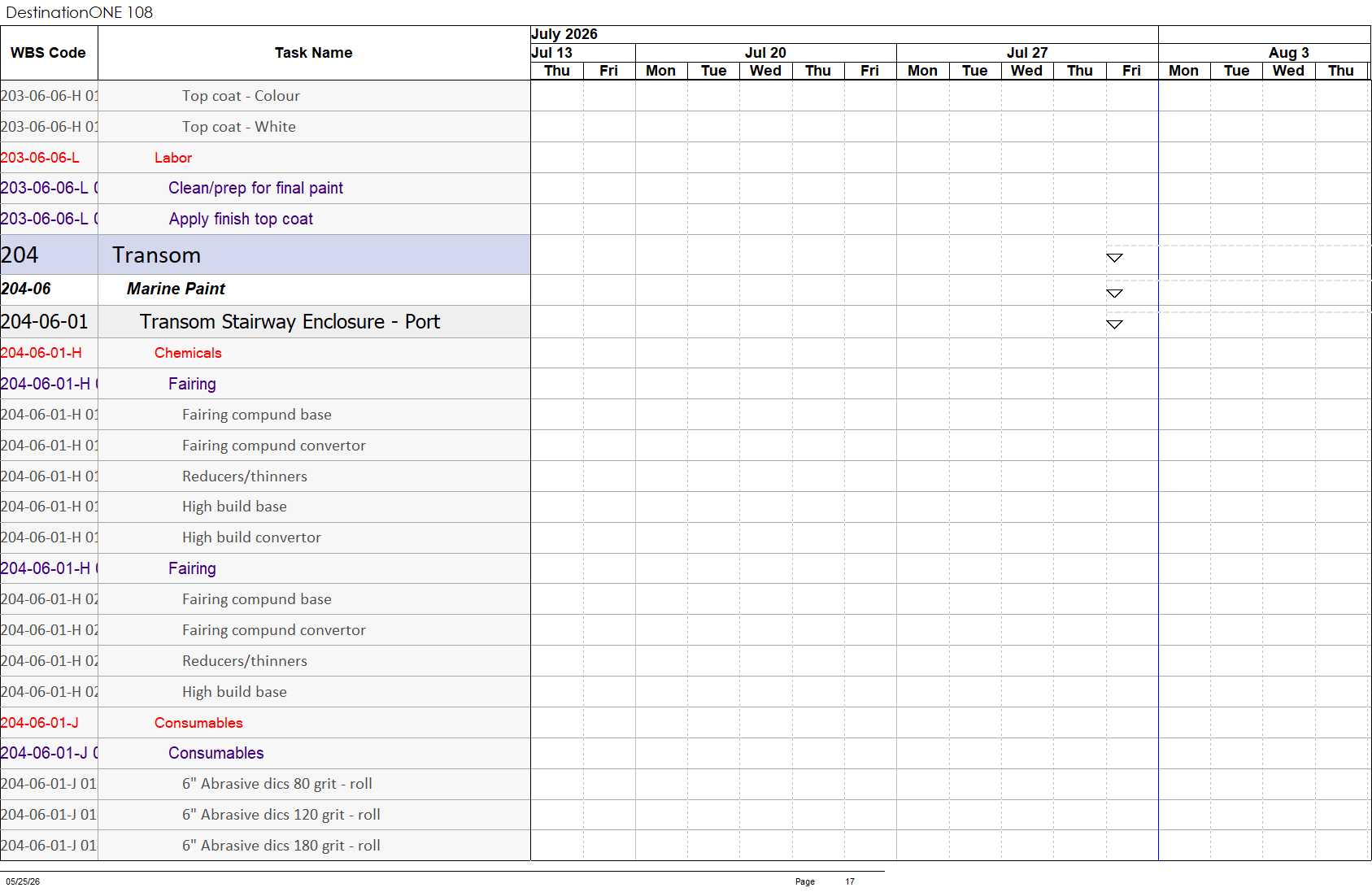The width and height of the screenshot is (1372, 892).
Task: Click the 05/25/26 footer date
Action: pos(23,881)
